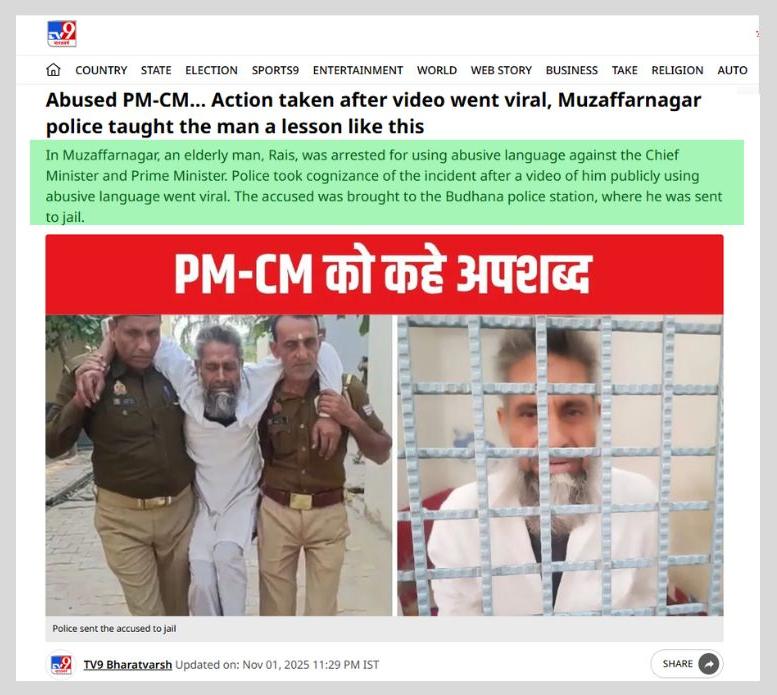The image size is (777, 695).
Task: Click the TV9 logo at top left
Action: click(62, 34)
